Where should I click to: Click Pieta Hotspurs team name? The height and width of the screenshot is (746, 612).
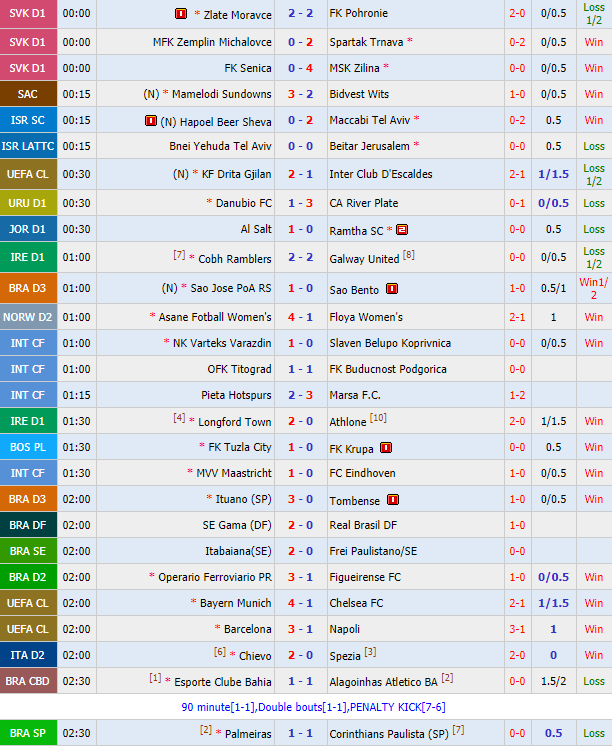(x=237, y=395)
